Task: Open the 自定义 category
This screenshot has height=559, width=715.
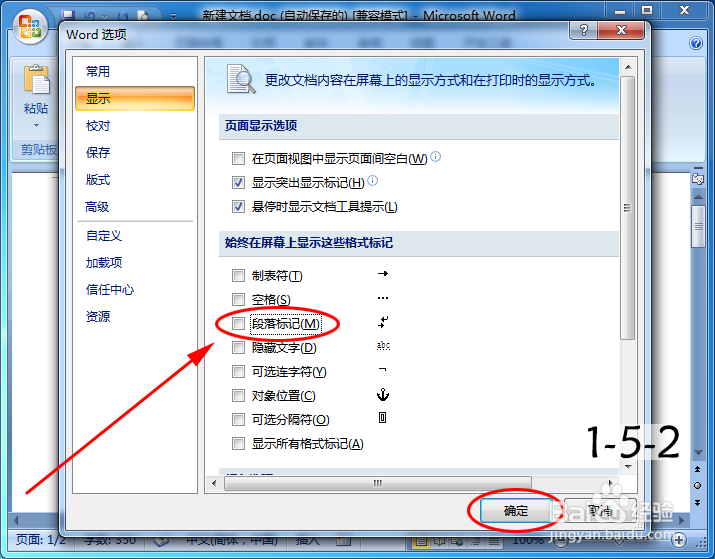Action: click(135, 236)
